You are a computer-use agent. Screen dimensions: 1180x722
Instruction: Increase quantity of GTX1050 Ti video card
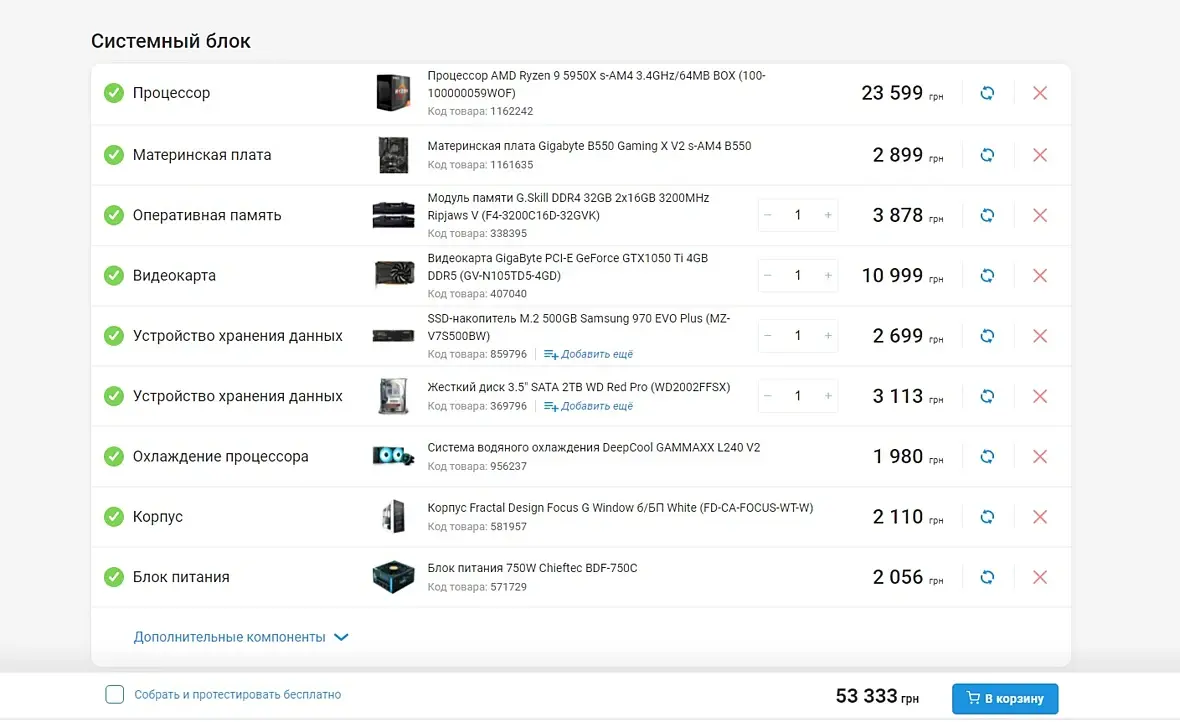(x=828, y=276)
